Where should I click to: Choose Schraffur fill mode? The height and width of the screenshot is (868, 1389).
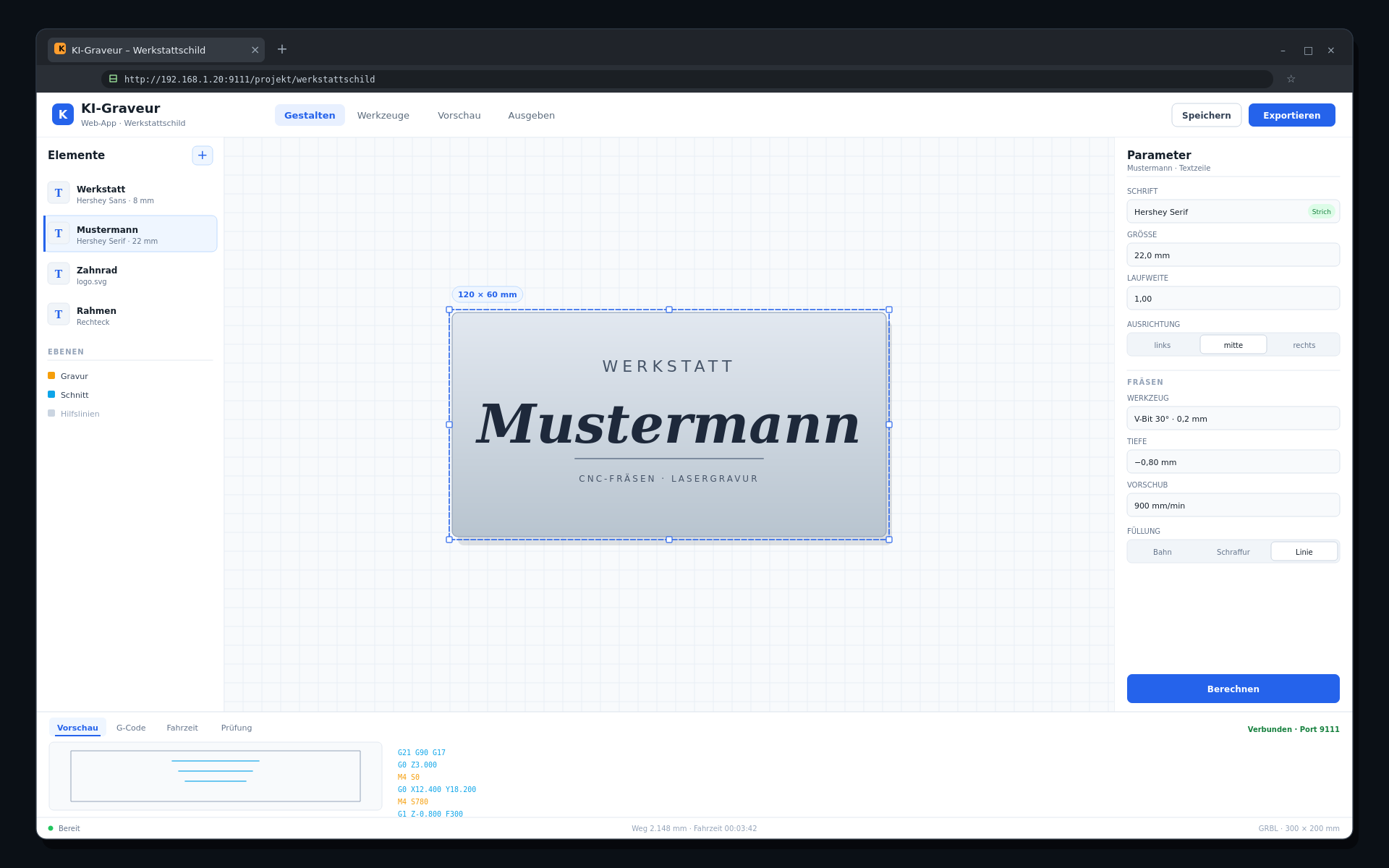(x=1233, y=552)
